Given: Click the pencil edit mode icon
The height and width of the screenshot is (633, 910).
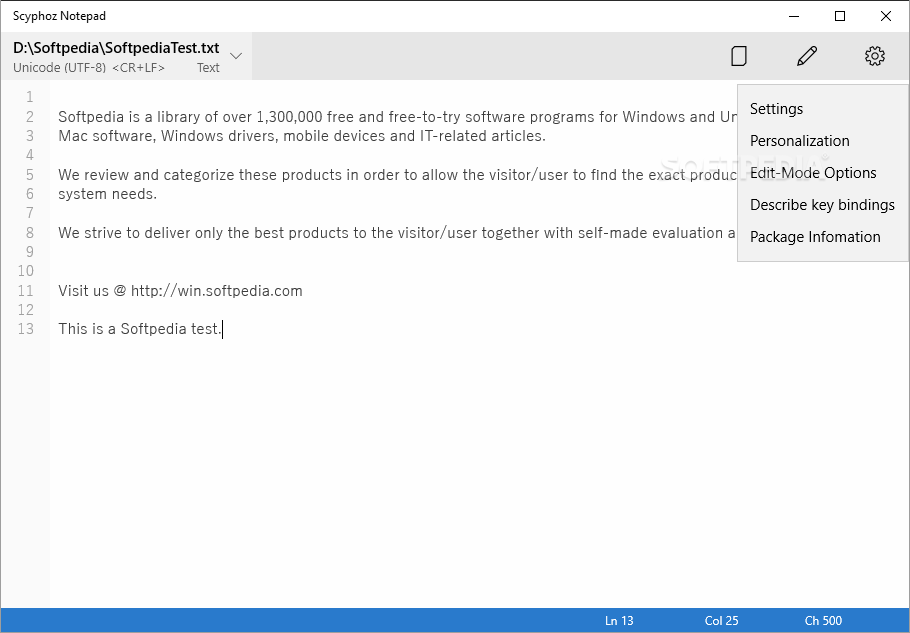Looking at the screenshot, I should (807, 56).
